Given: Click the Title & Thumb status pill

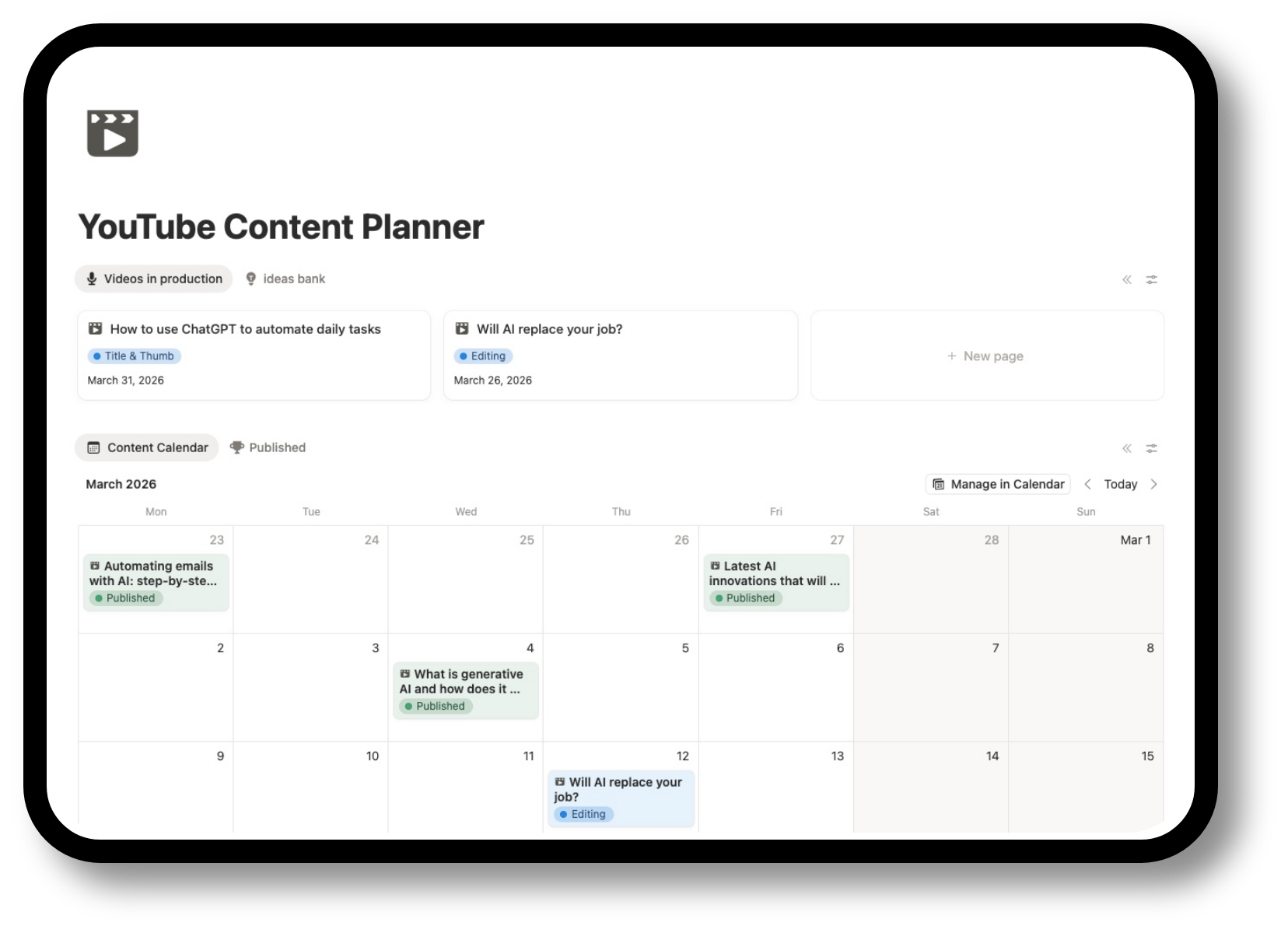Looking at the screenshot, I should [134, 356].
